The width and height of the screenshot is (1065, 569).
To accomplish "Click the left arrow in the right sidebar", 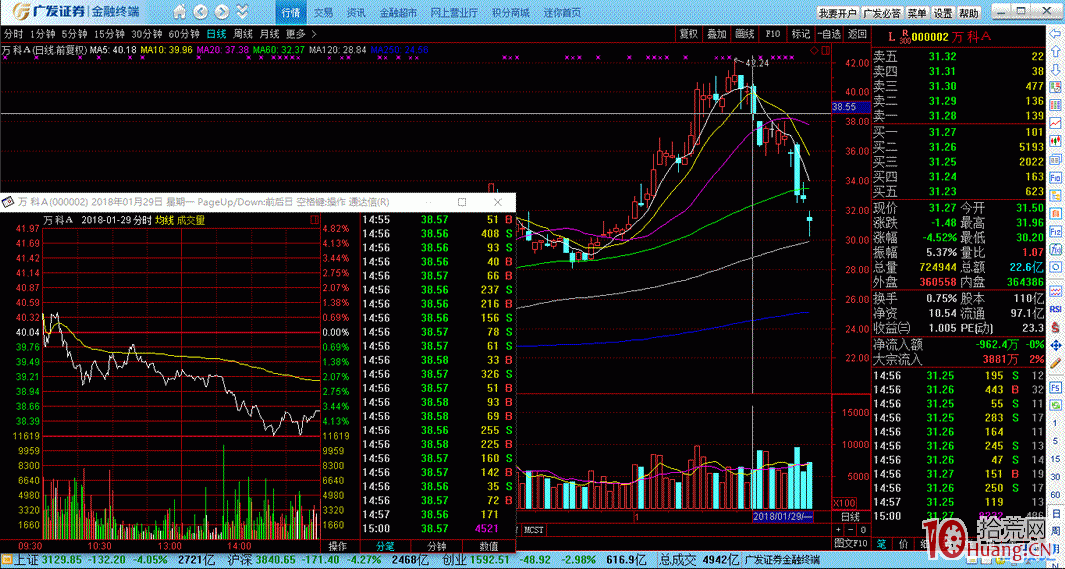I will coord(1055,35).
